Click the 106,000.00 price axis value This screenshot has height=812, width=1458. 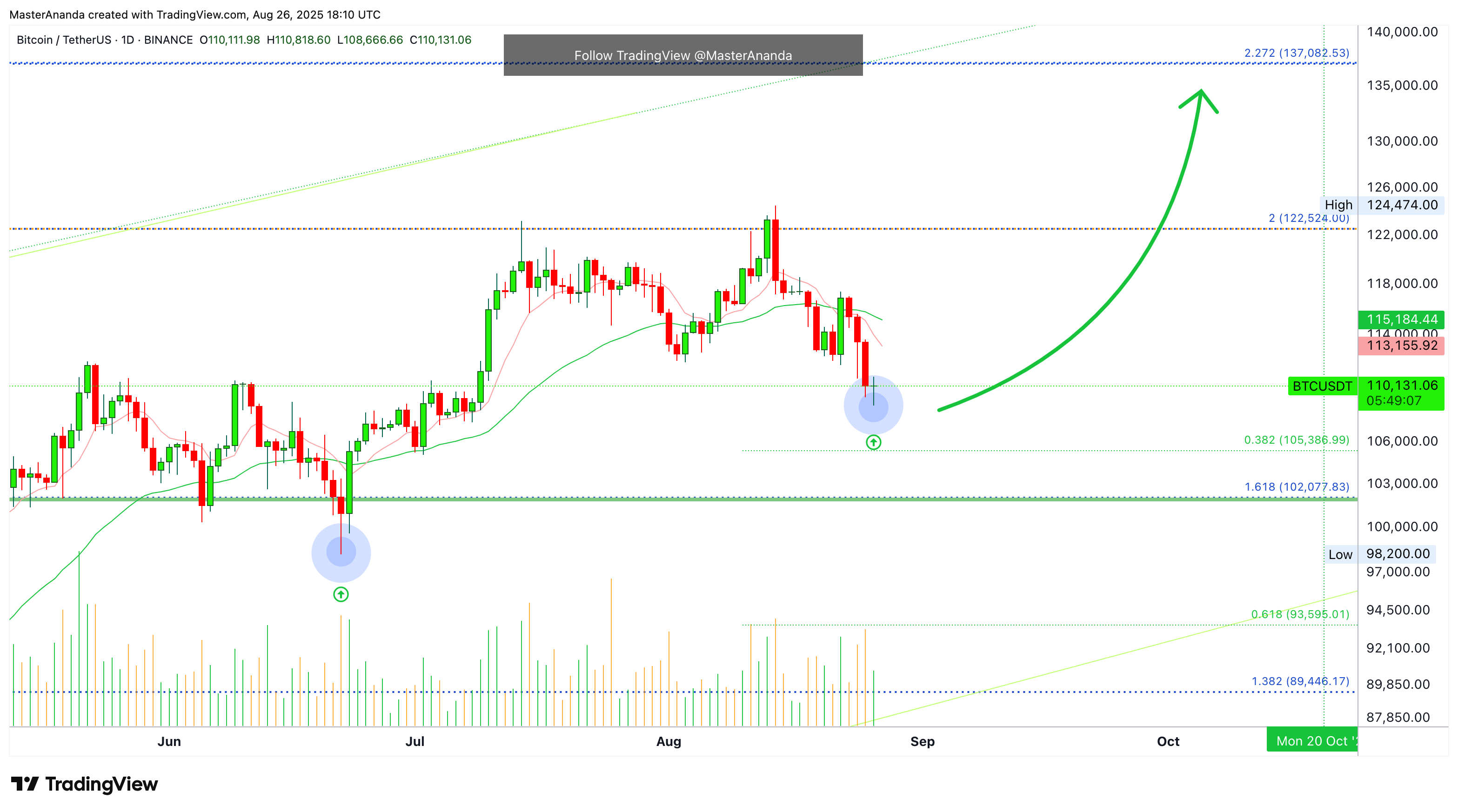(1402, 441)
